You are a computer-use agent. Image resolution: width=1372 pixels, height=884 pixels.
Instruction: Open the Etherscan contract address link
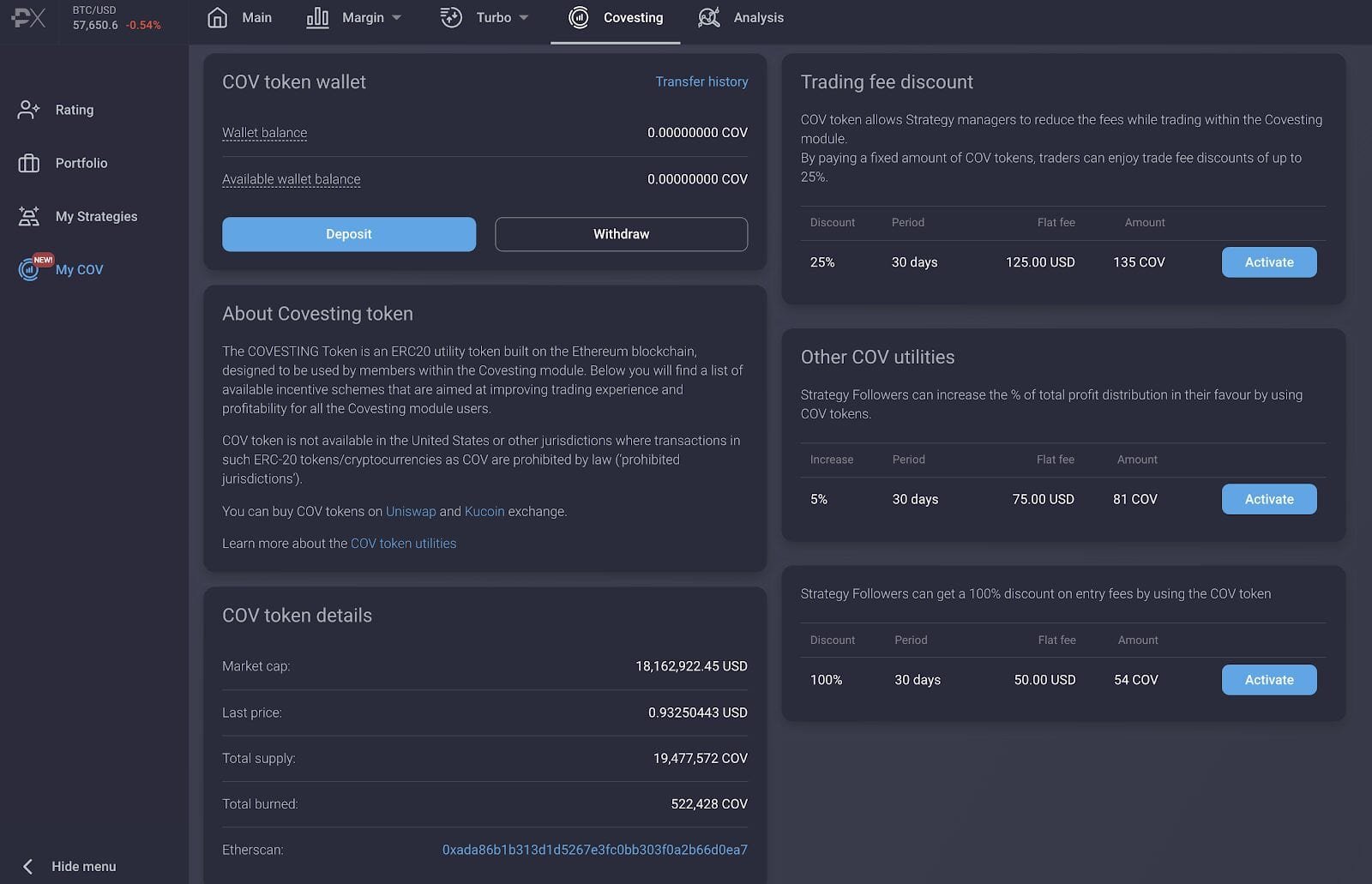594,850
